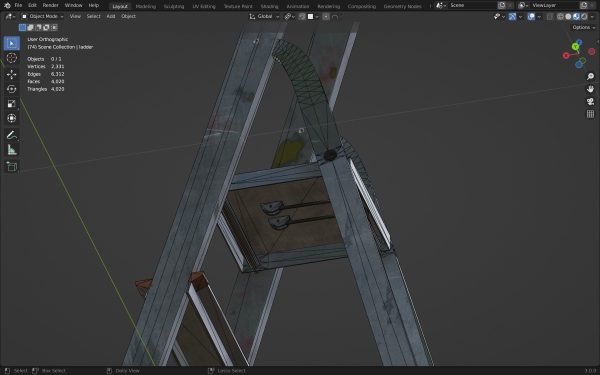
Task: Select the Scale tool
Action: (x=11, y=104)
